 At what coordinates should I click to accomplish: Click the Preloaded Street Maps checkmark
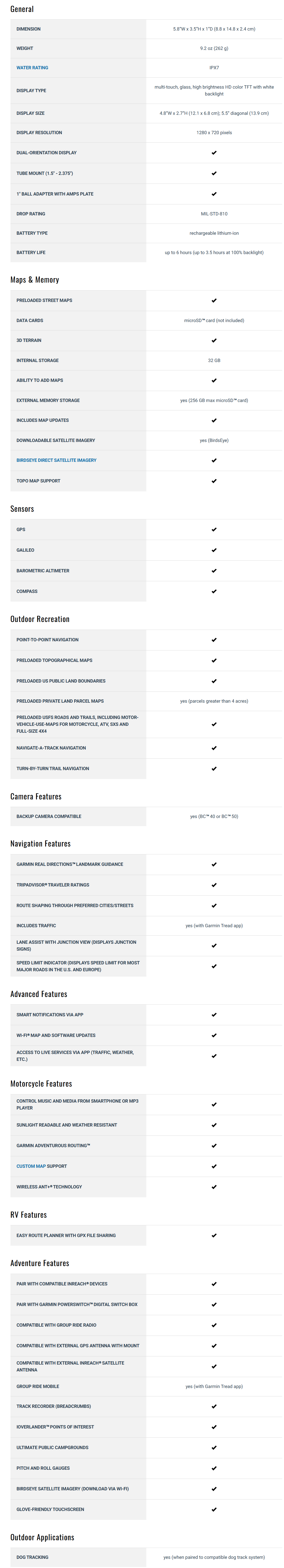tap(214, 301)
